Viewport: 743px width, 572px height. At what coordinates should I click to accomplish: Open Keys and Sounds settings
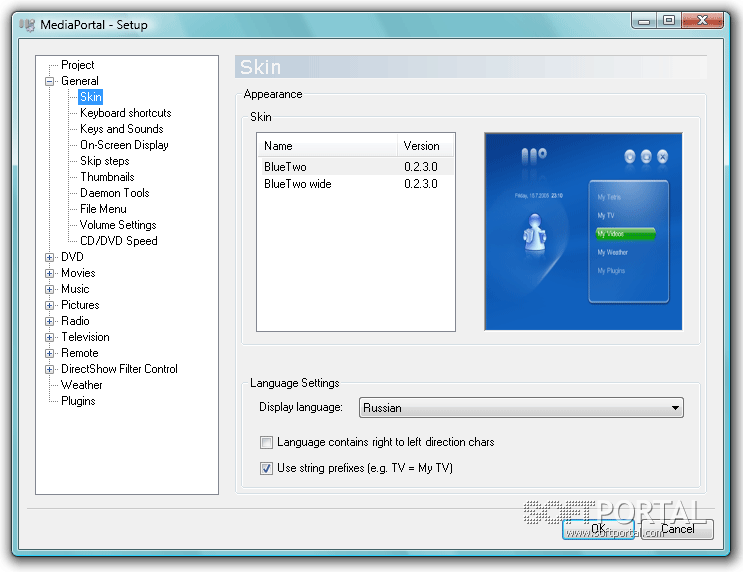(x=122, y=129)
